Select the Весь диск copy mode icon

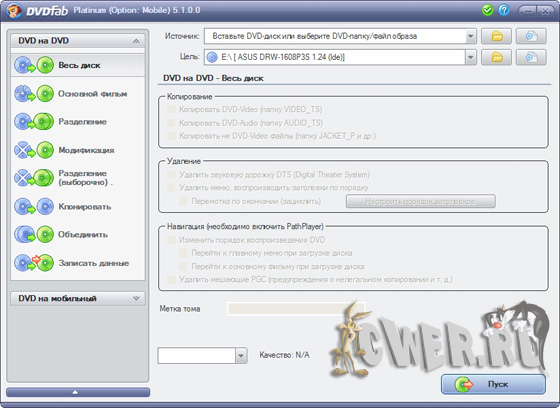click(x=34, y=65)
